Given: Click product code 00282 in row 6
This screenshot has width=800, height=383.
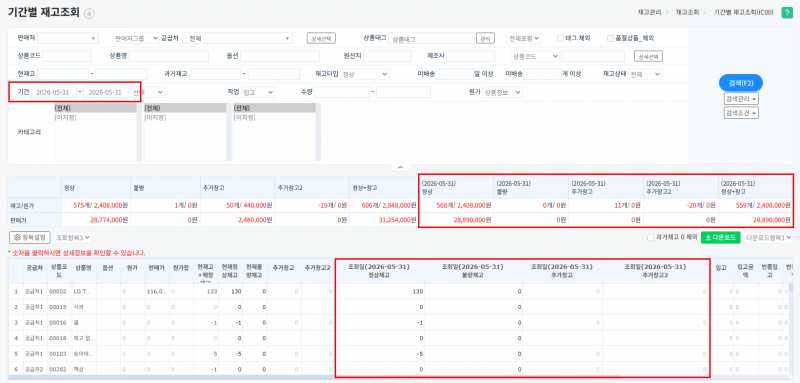Looking at the screenshot, I should click(x=58, y=370).
